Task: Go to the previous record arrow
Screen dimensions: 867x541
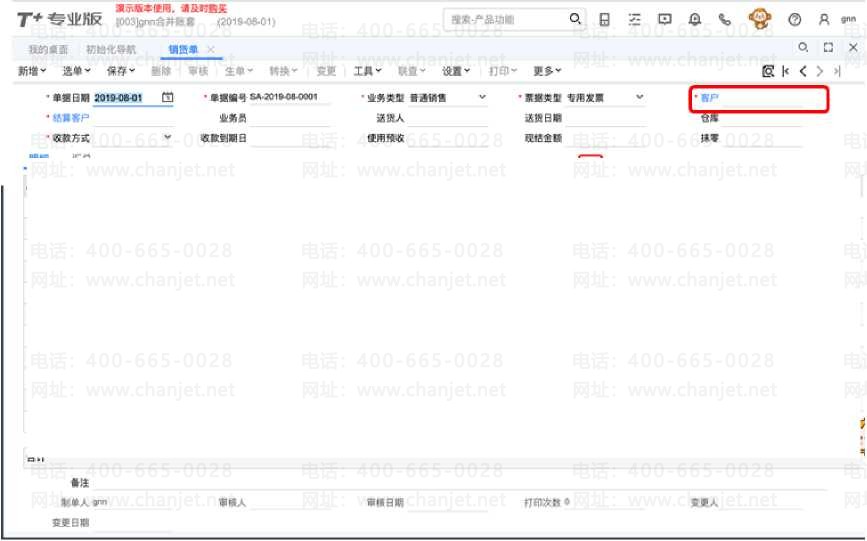Action: (x=803, y=71)
